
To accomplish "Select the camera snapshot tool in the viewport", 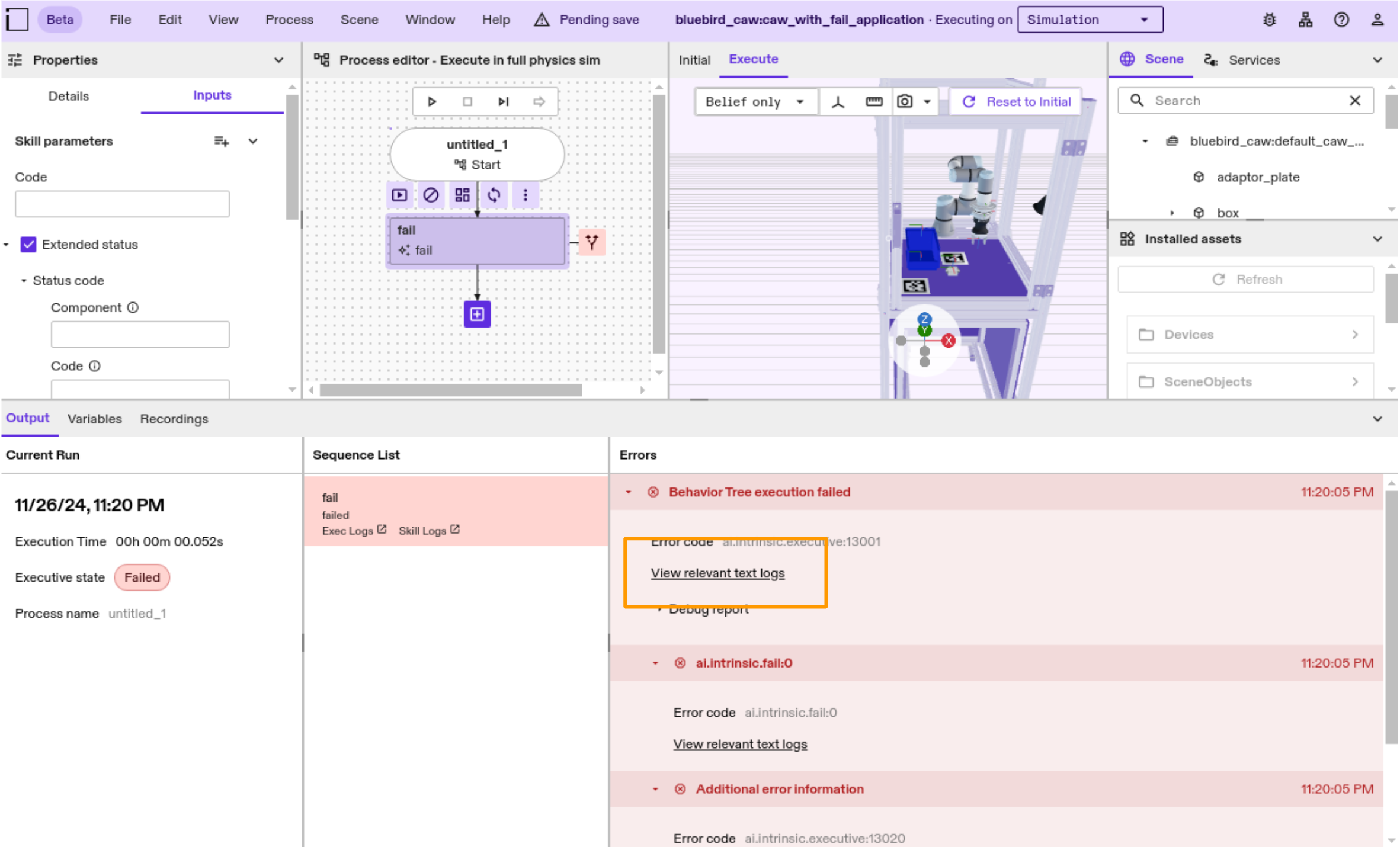I will click(904, 101).
